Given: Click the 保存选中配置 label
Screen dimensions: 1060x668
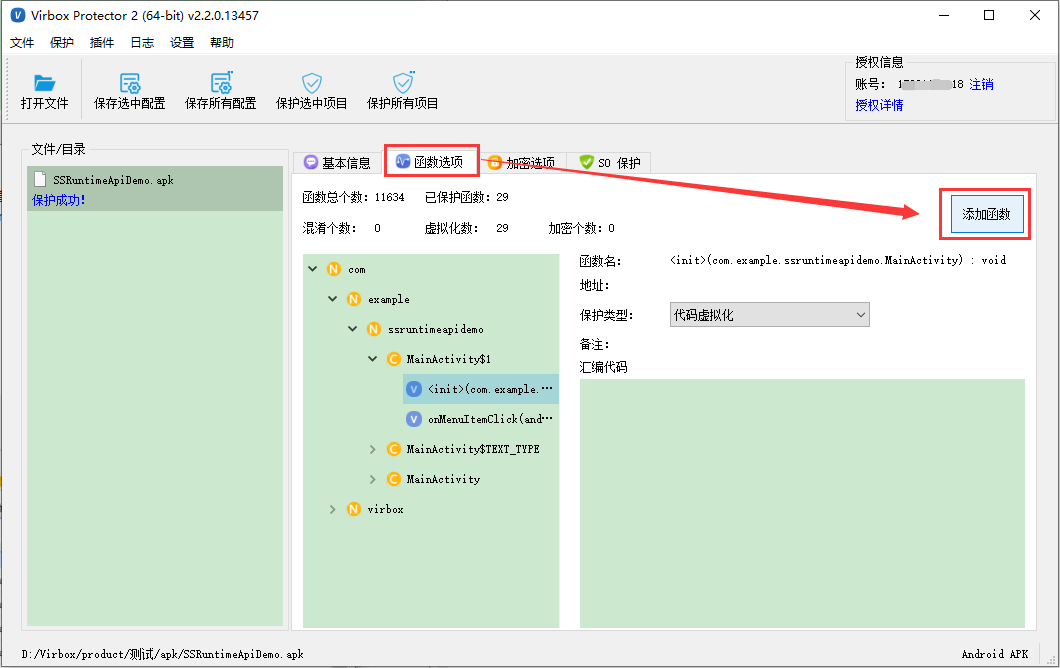Looking at the screenshot, I should pyautogui.click(x=129, y=103).
